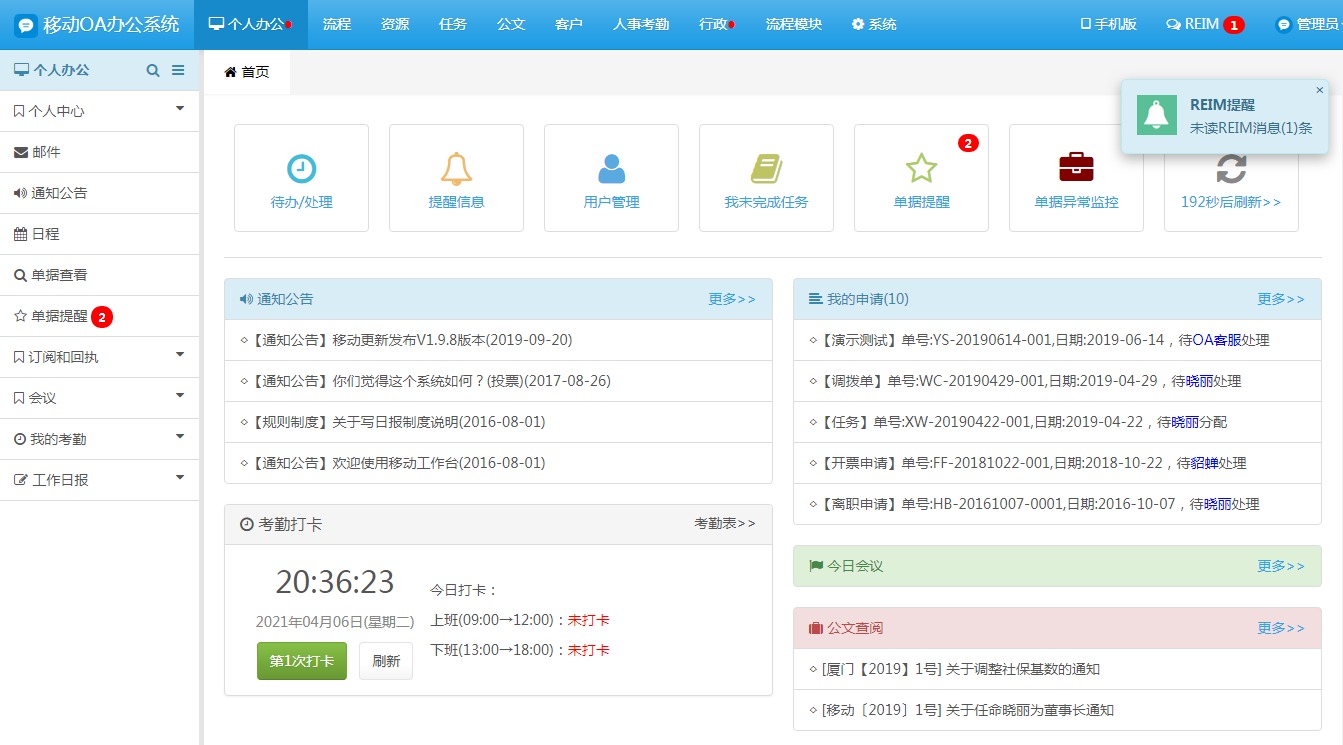Open the book icon 我未完成任务
The image size is (1343, 745).
pyautogui.click(x=766, y=169)
